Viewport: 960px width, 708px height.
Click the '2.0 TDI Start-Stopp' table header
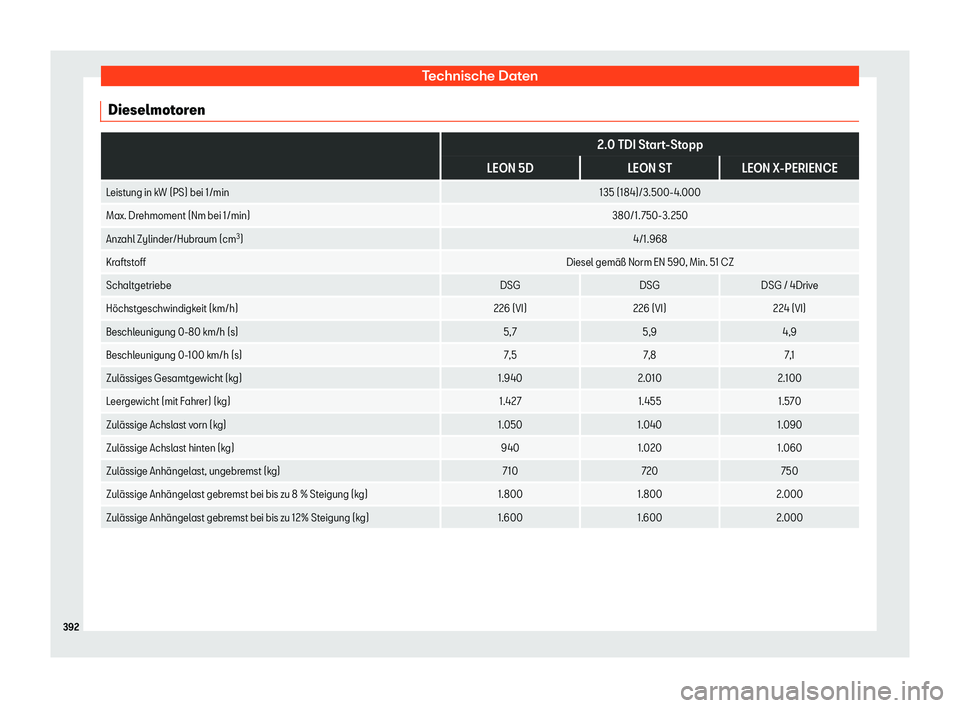click(650, 145)
